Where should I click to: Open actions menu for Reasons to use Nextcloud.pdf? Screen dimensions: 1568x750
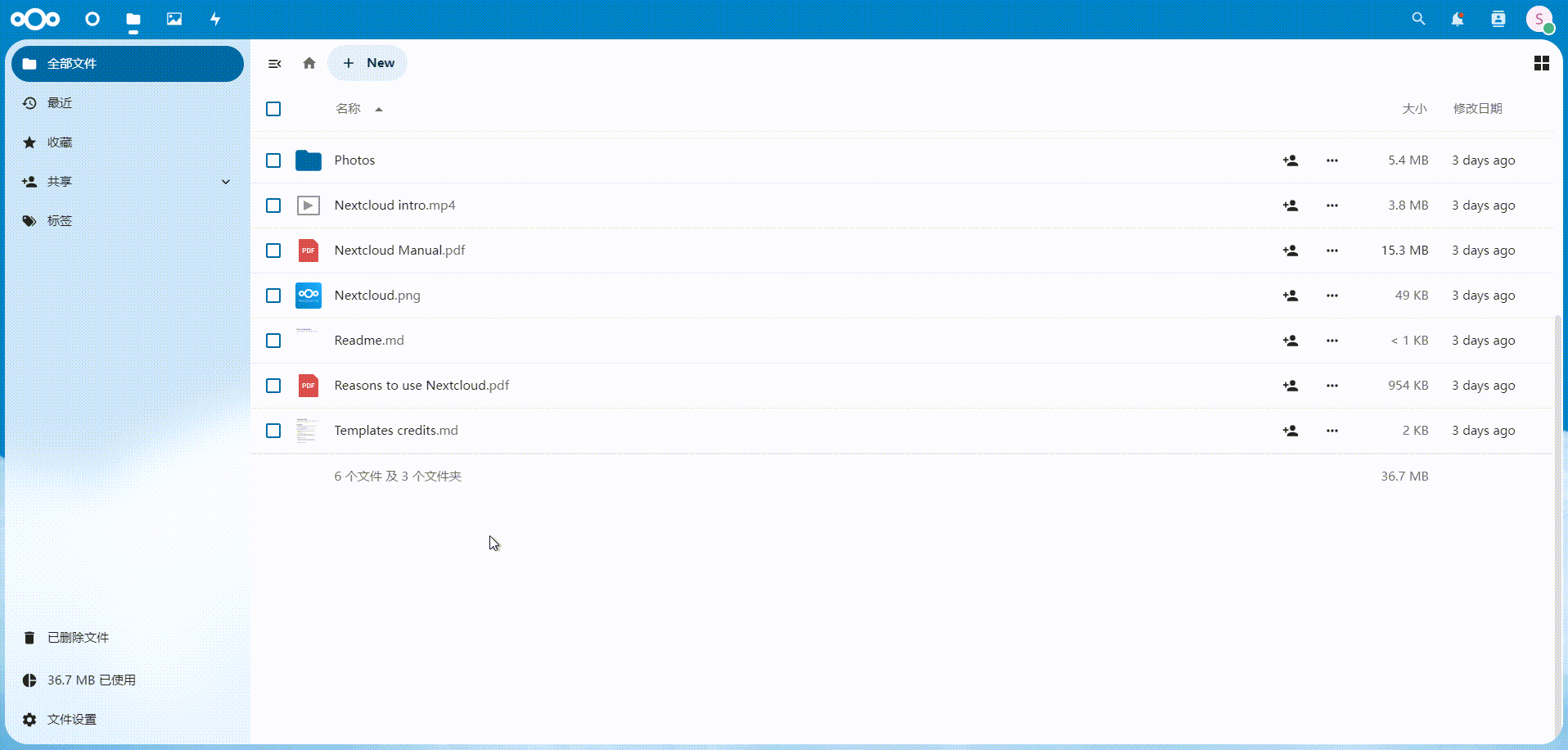pos(1332,386)
